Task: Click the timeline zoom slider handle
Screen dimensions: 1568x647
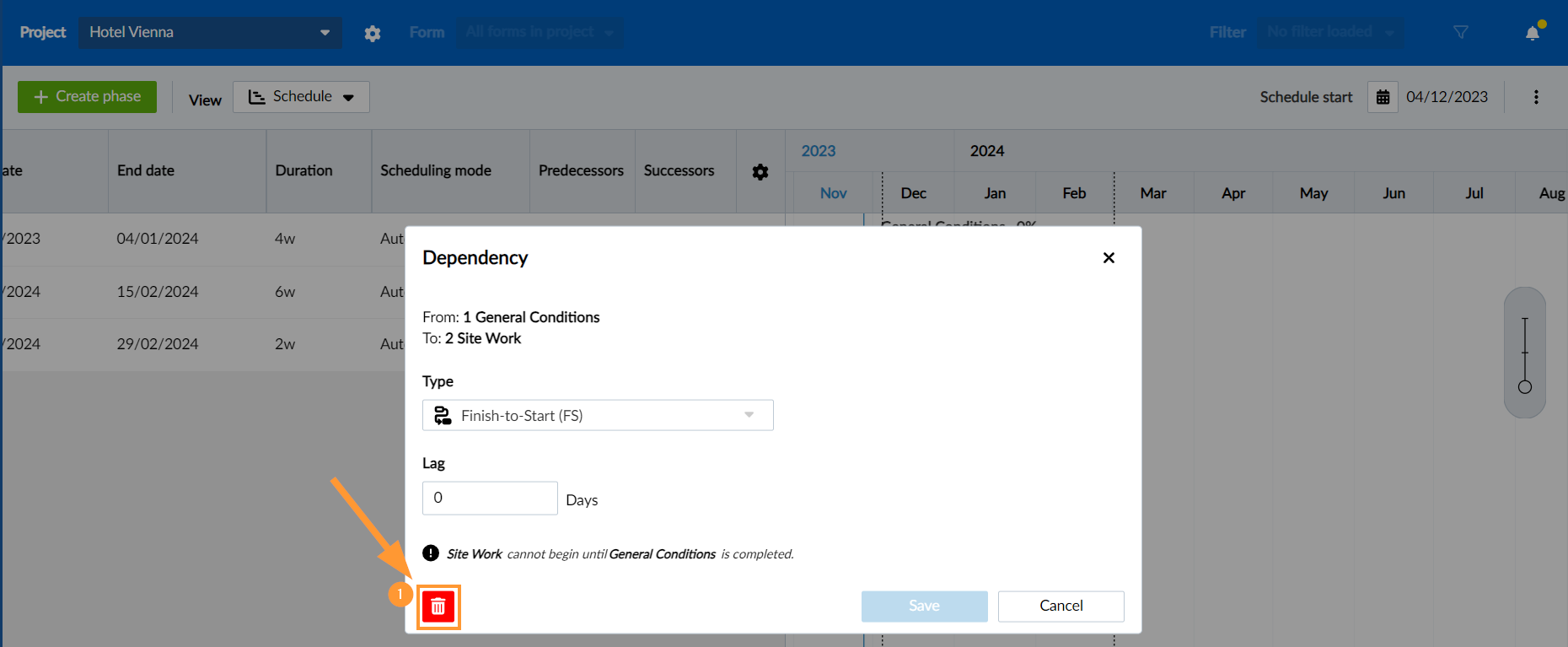Action: tap(1524, 387)
